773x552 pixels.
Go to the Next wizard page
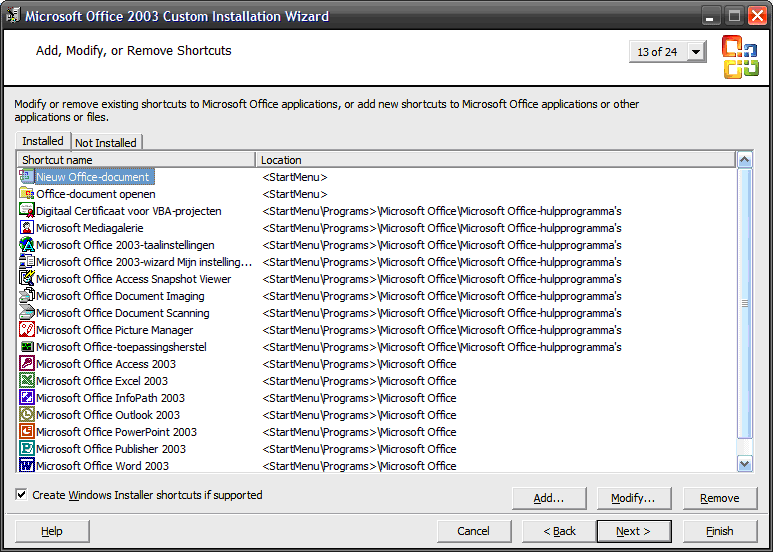(x=633, y=531)
